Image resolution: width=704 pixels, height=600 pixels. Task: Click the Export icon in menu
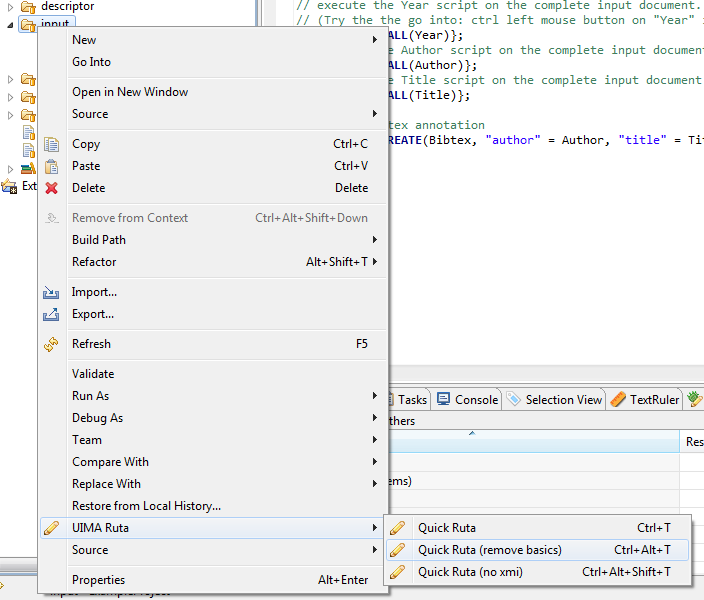tap(51, 314)
